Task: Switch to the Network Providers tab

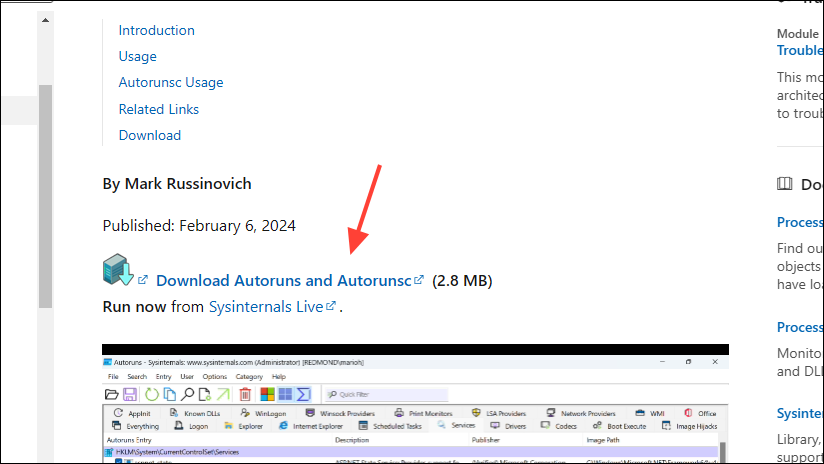Action: pyautogui.click(x=580, y=414)
